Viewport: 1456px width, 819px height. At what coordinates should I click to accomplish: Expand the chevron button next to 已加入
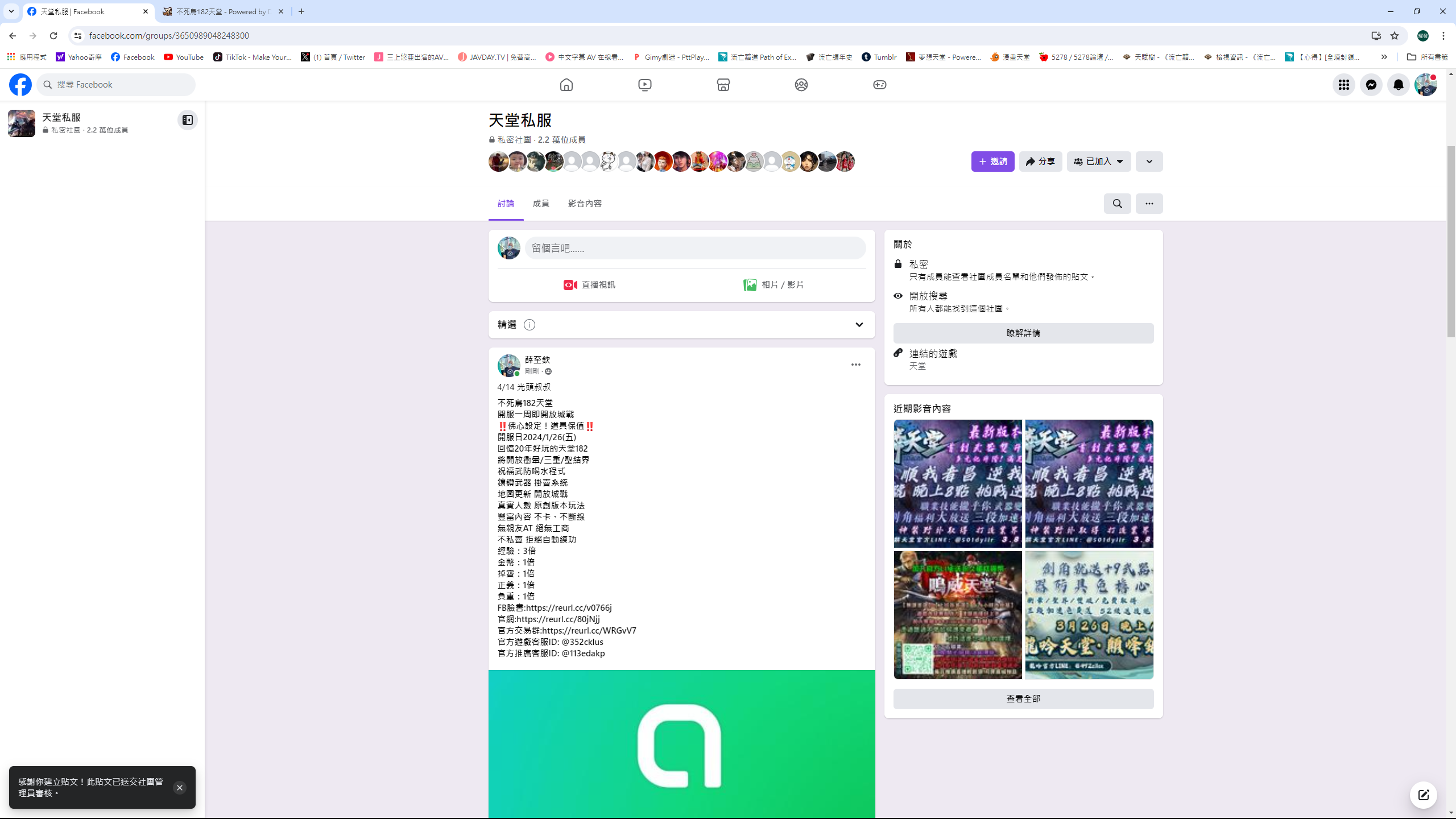click(x=1149, y=162)
